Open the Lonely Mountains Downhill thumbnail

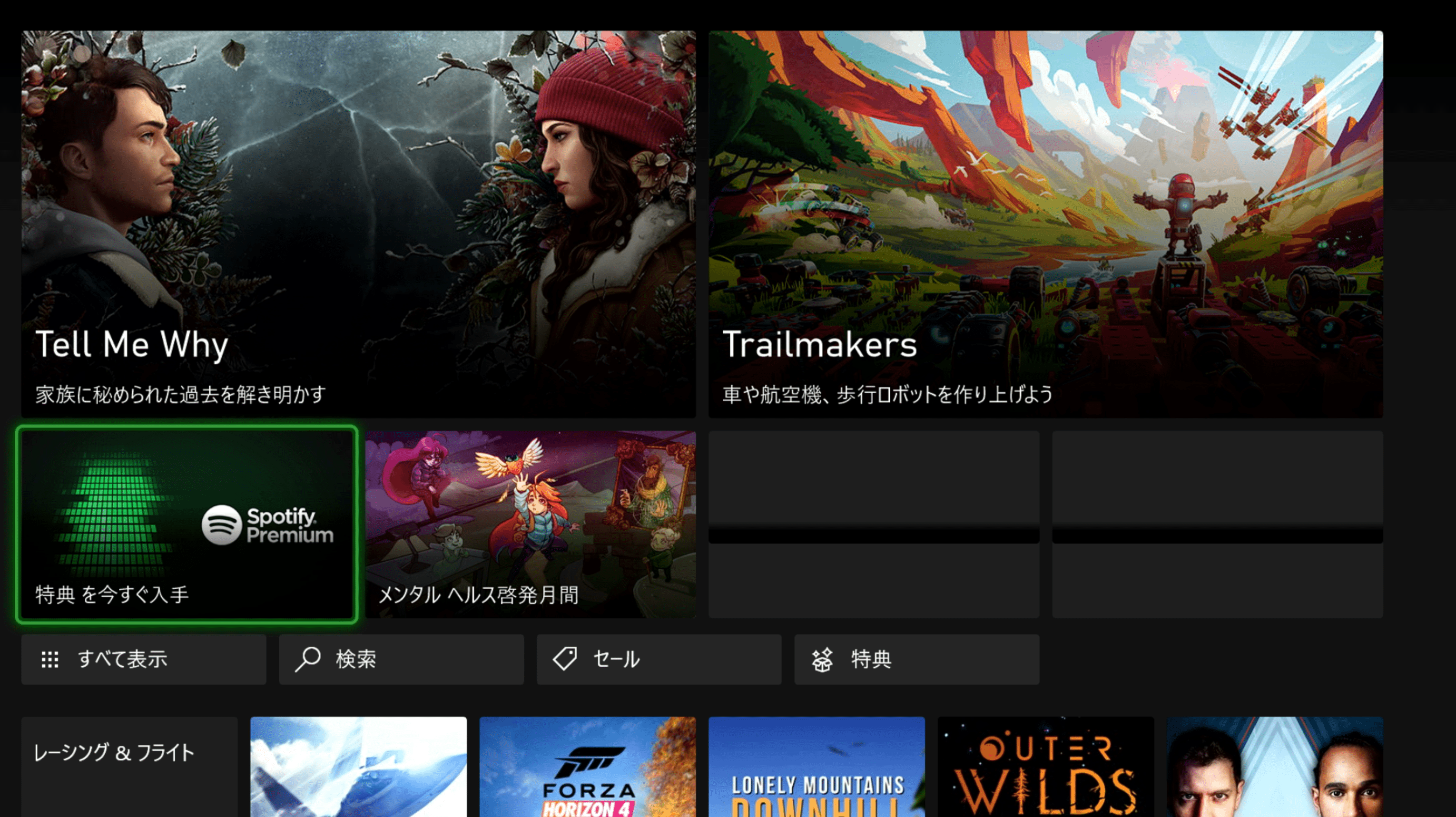[817, 767]
